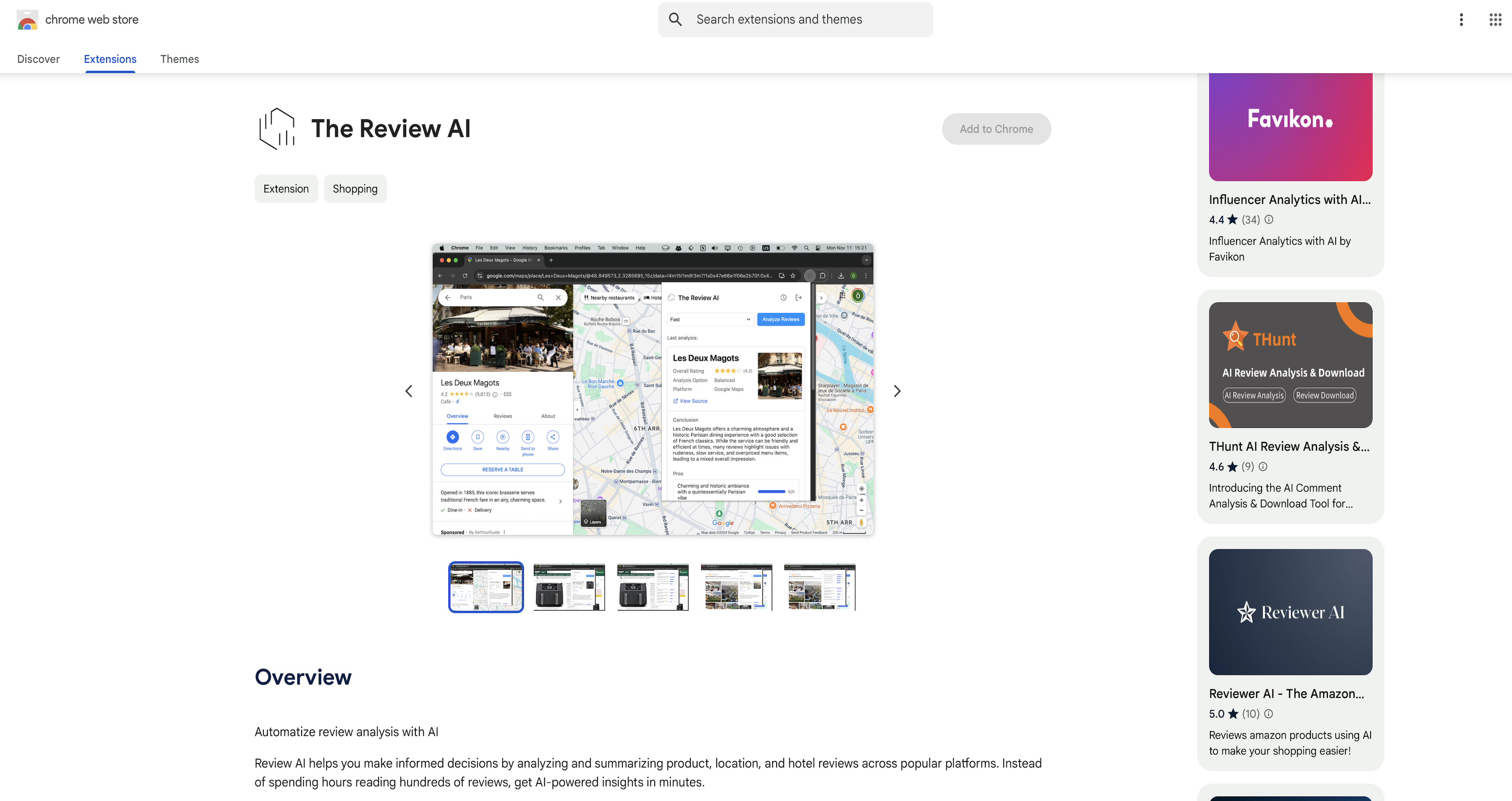Select the Themes tab
This screenshot has height=801, width=1512.
pos(179,58)
